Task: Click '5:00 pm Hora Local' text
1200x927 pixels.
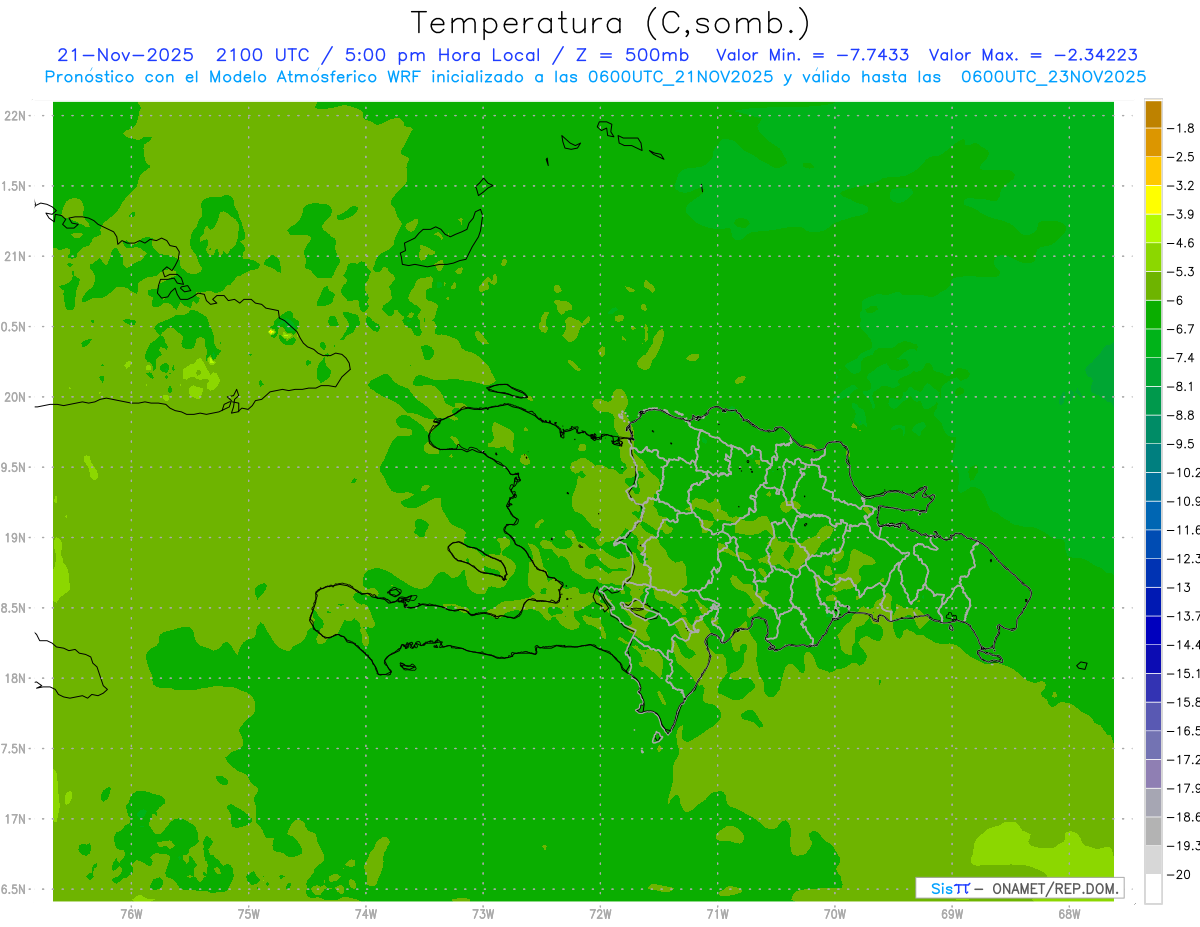Action: [443, 55]
